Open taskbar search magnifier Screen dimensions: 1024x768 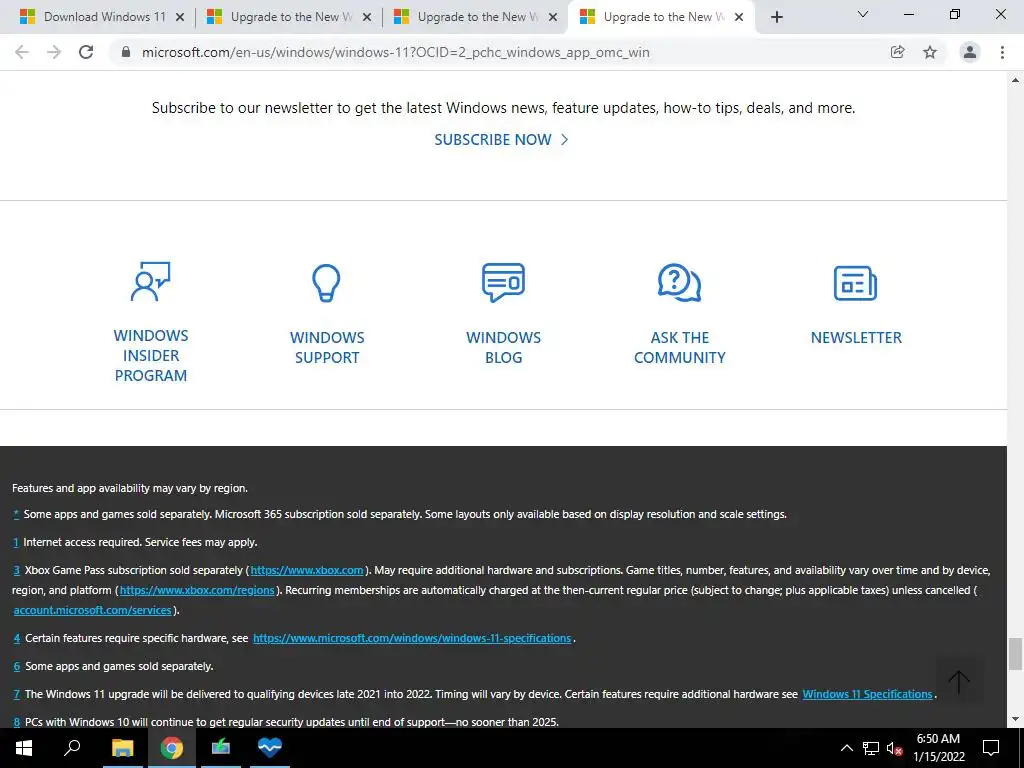(72, 748)
